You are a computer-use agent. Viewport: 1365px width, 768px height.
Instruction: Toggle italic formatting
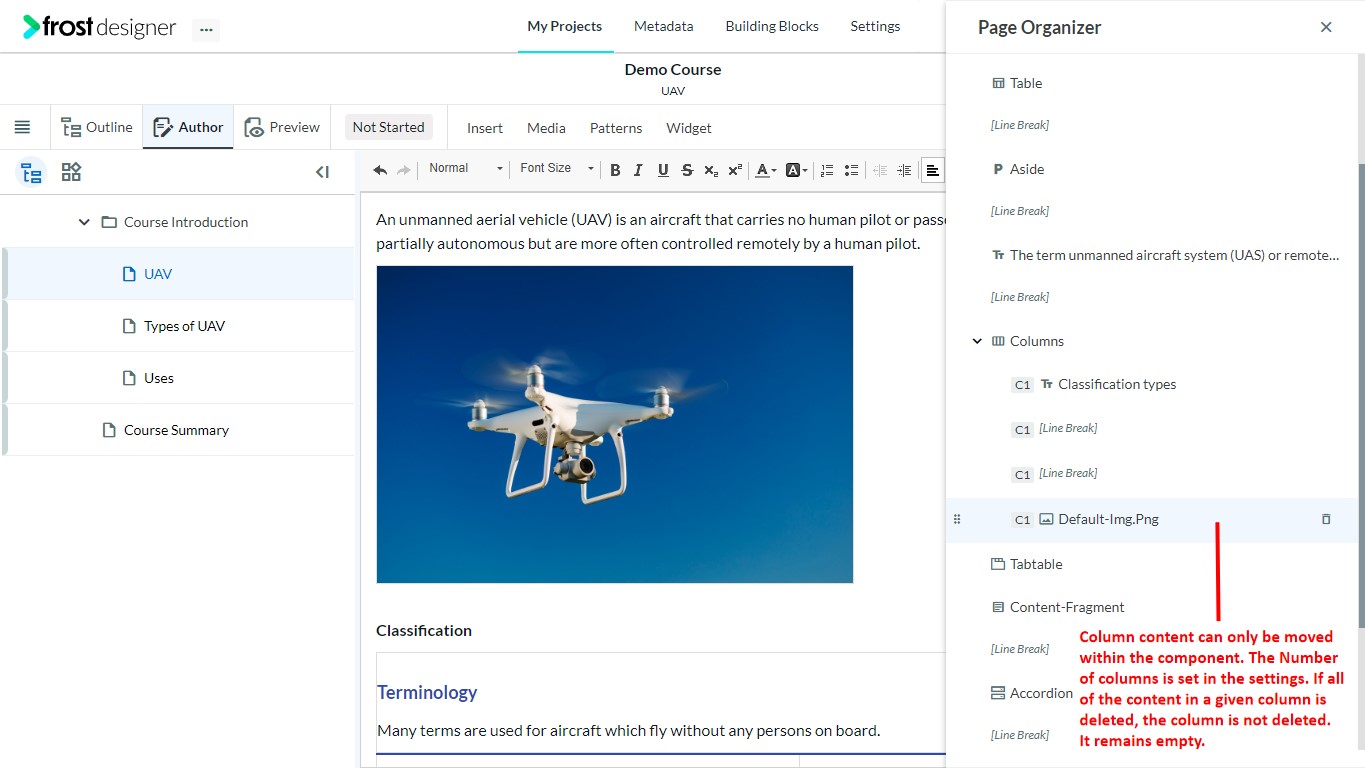click(638, 170)
